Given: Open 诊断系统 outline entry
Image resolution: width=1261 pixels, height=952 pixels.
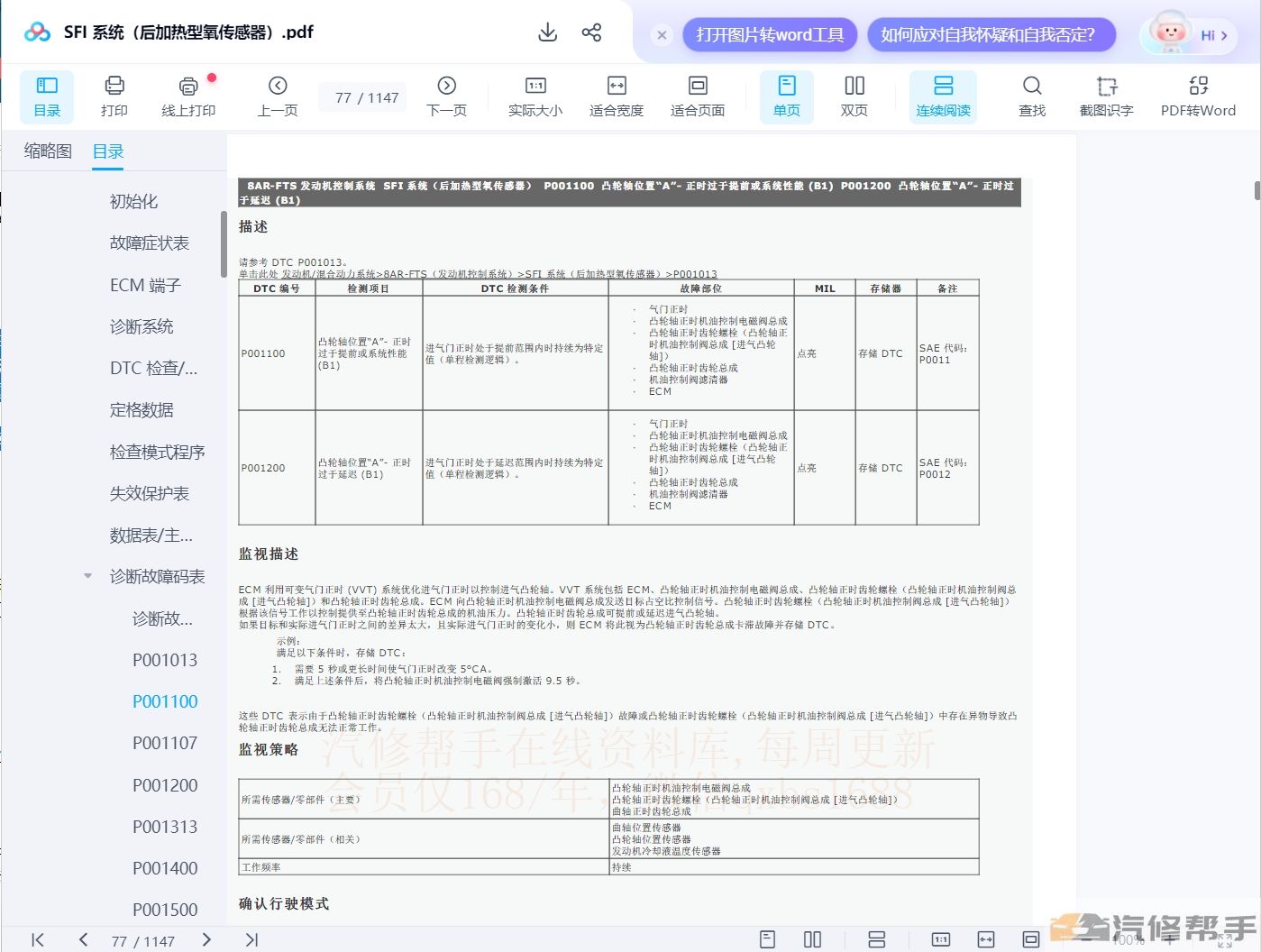Looking at the screenshot, I should click(142, 326).
